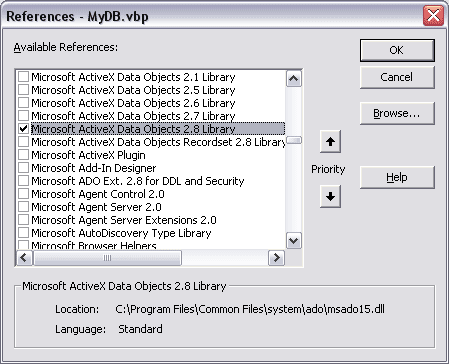
Task: Move selected reference down in priority
Action: pyautogui.click(x=330, y=196)
